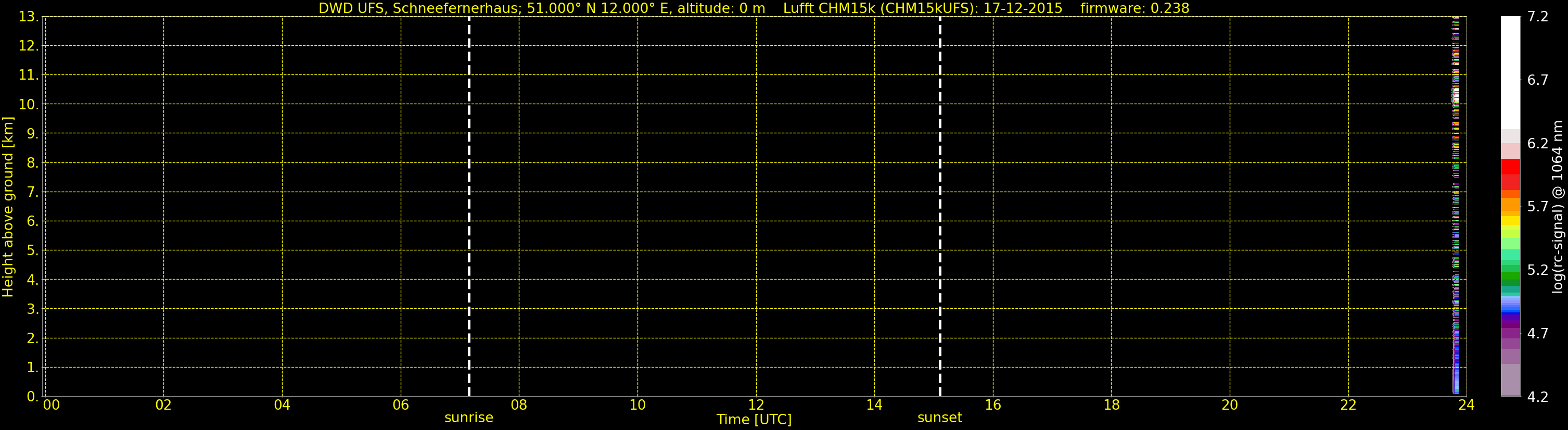Click the colorbar label 'log(rc-signal) @ 1064 nm'
This screenshot has height=430, width=1568.
(x=1558, y=207)
